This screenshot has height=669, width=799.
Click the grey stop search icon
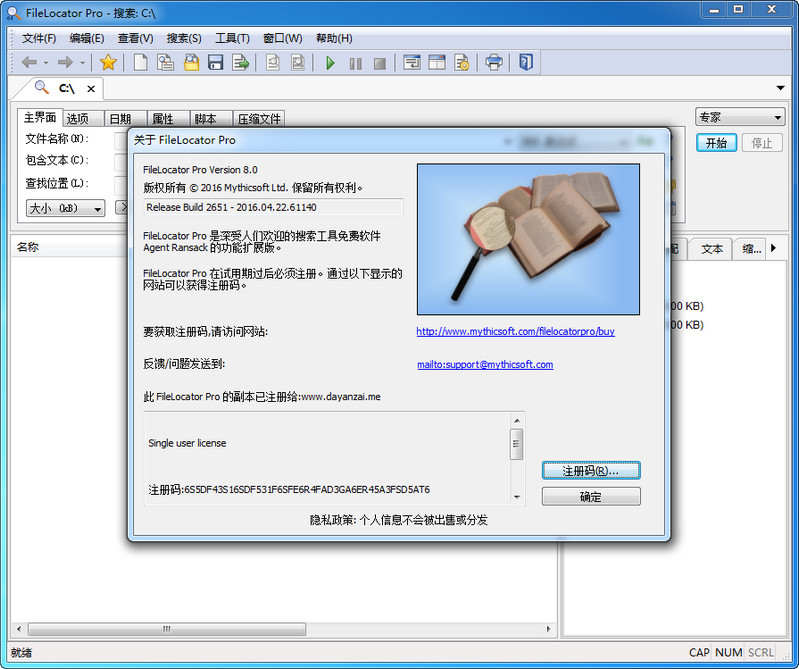[380, 64]
